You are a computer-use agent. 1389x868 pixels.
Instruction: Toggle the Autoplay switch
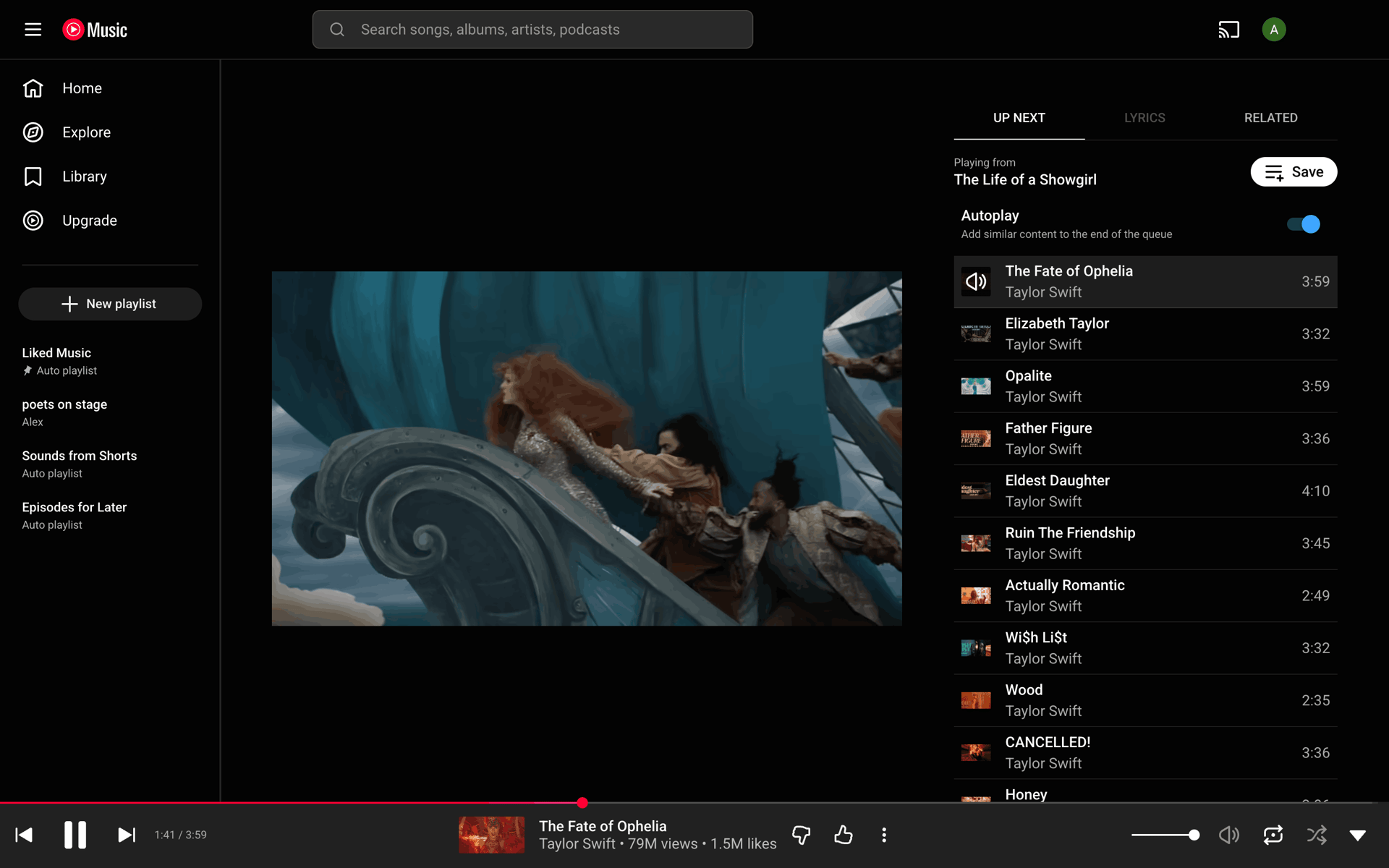[x=1304, y=224]
